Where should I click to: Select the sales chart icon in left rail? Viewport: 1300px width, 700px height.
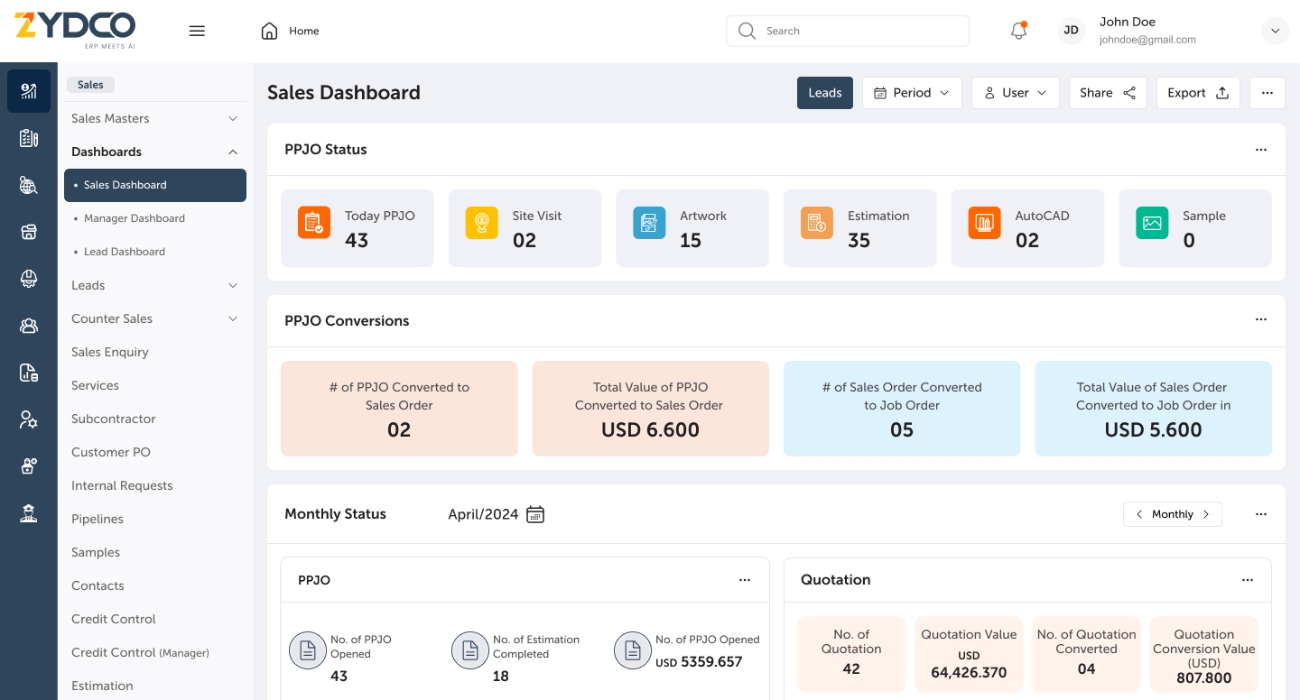click(x=29, y=91)
